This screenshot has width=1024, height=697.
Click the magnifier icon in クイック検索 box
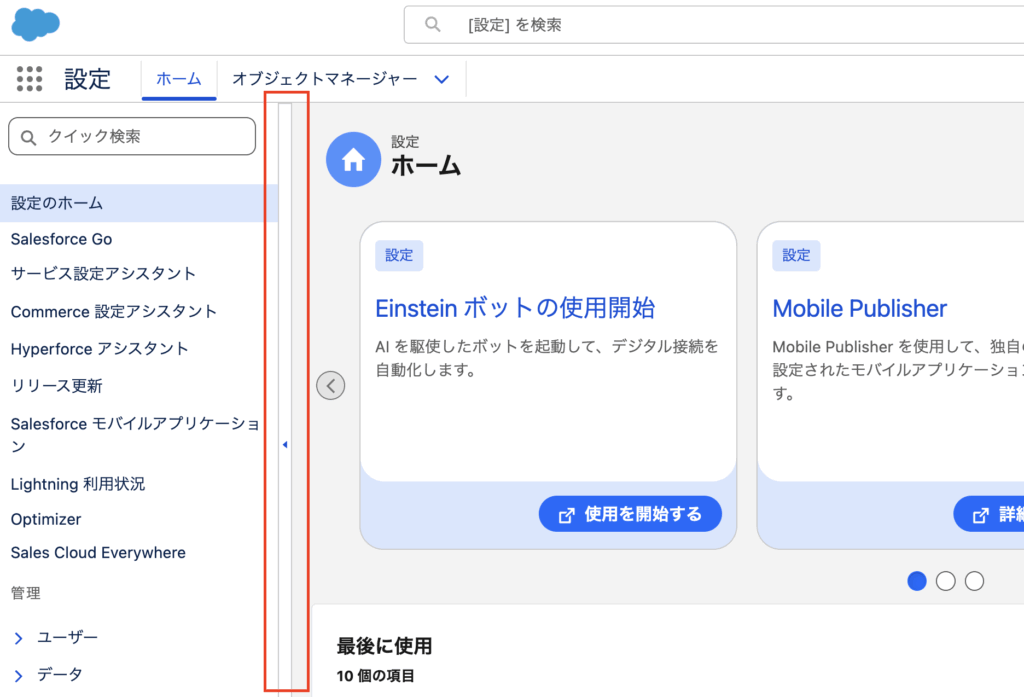(29, 137)
